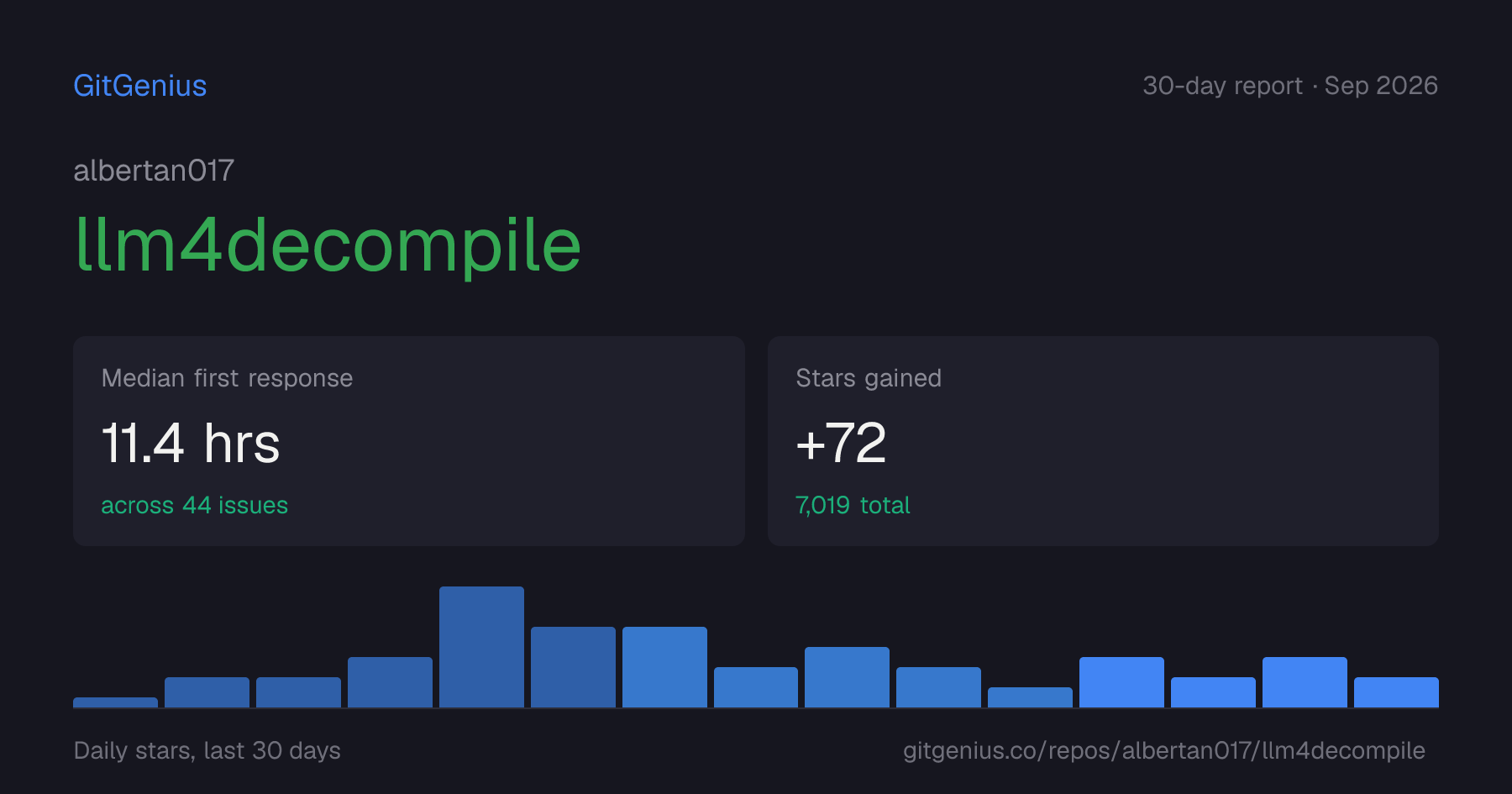The height and width of the screenshot is (794, 1512).
Task: Click the second-to-last bar in chart
Action: click(x=1305, y=682)
